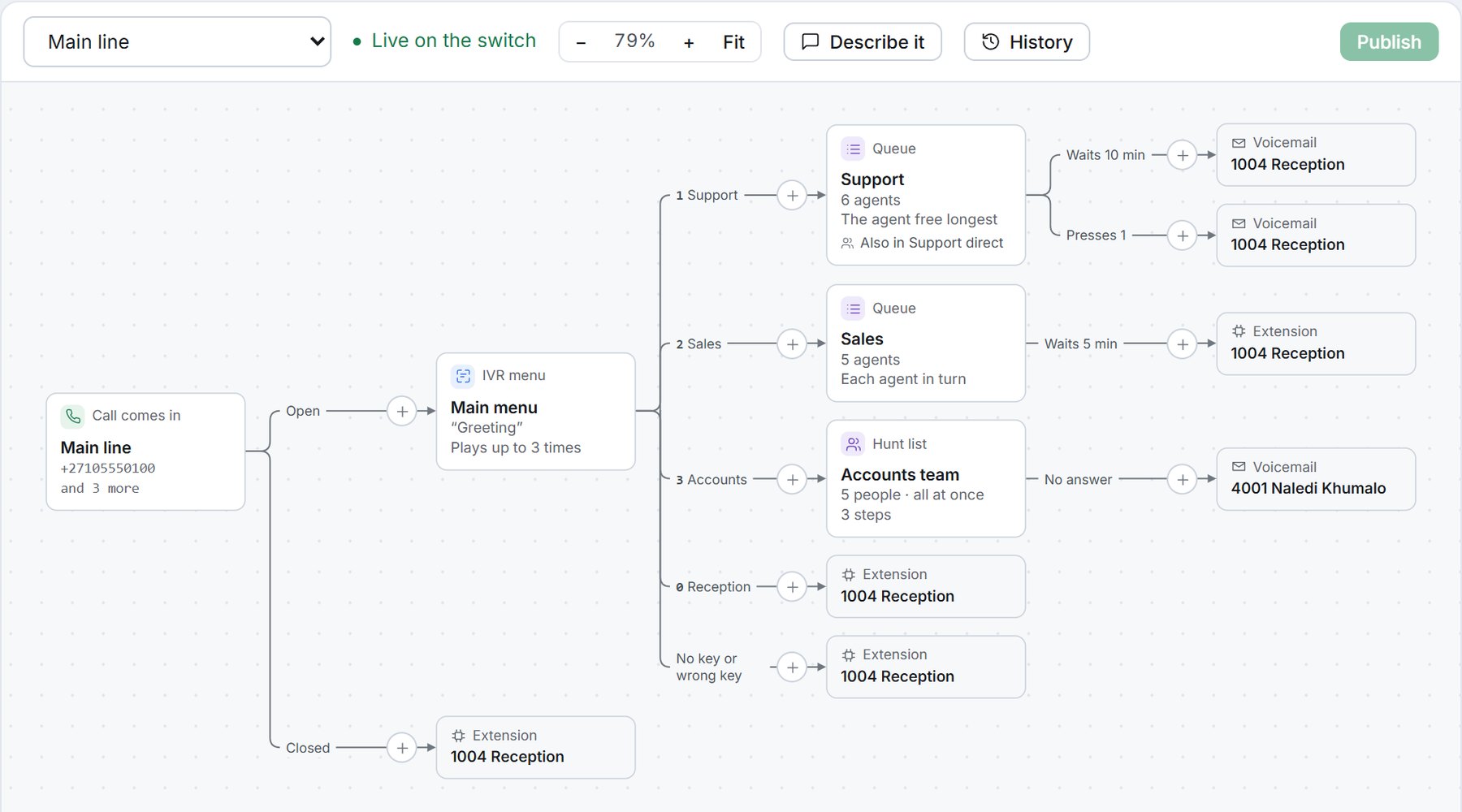
Task: Click the Fit zoom button
Action: click(733, 42)
